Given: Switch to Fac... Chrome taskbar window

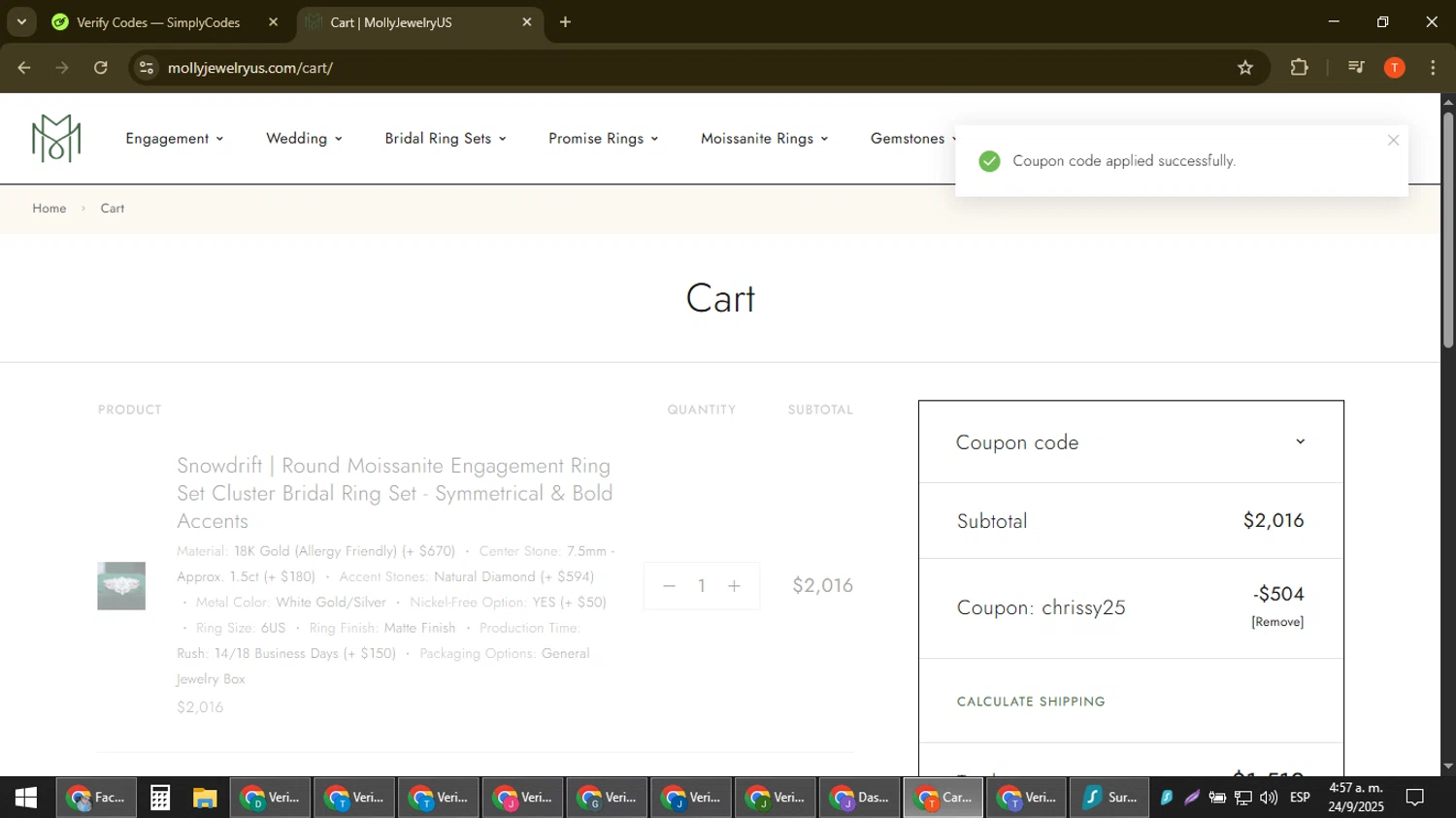Looking at the screenshot, I should 96,798.
